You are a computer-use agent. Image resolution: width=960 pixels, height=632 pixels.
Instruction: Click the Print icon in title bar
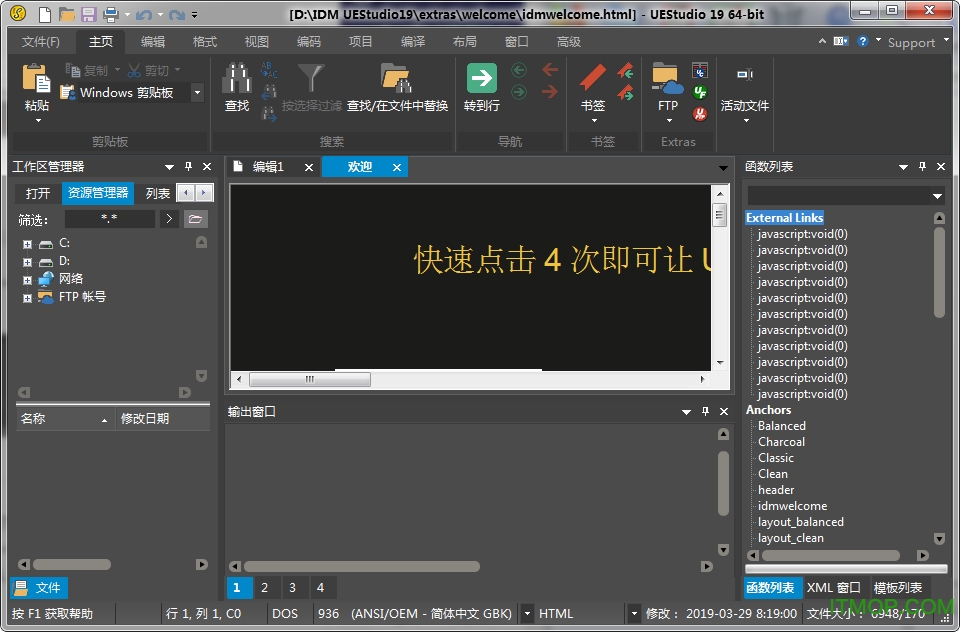pos(111,13)
